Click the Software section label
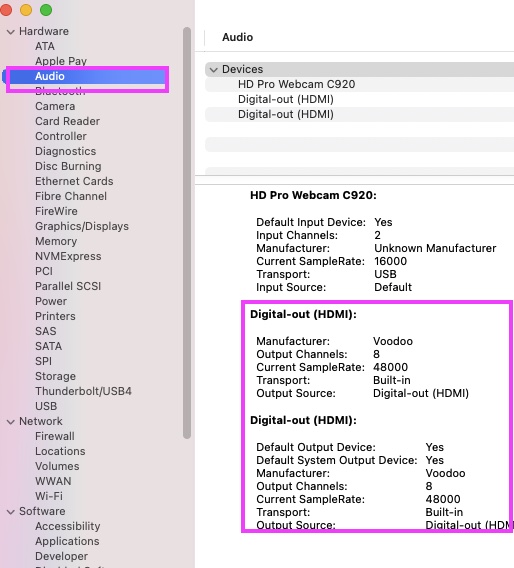The width and height of the screenshot is (514, 568). (x=42, y=511)
